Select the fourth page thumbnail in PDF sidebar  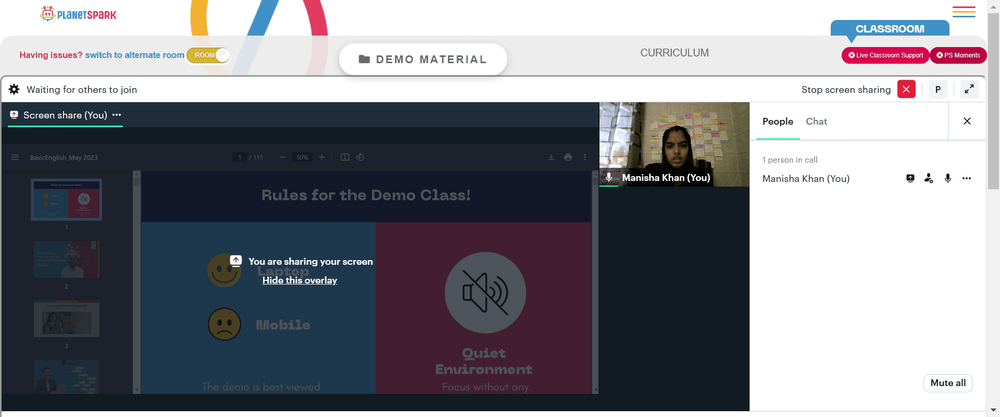point(66,377)
